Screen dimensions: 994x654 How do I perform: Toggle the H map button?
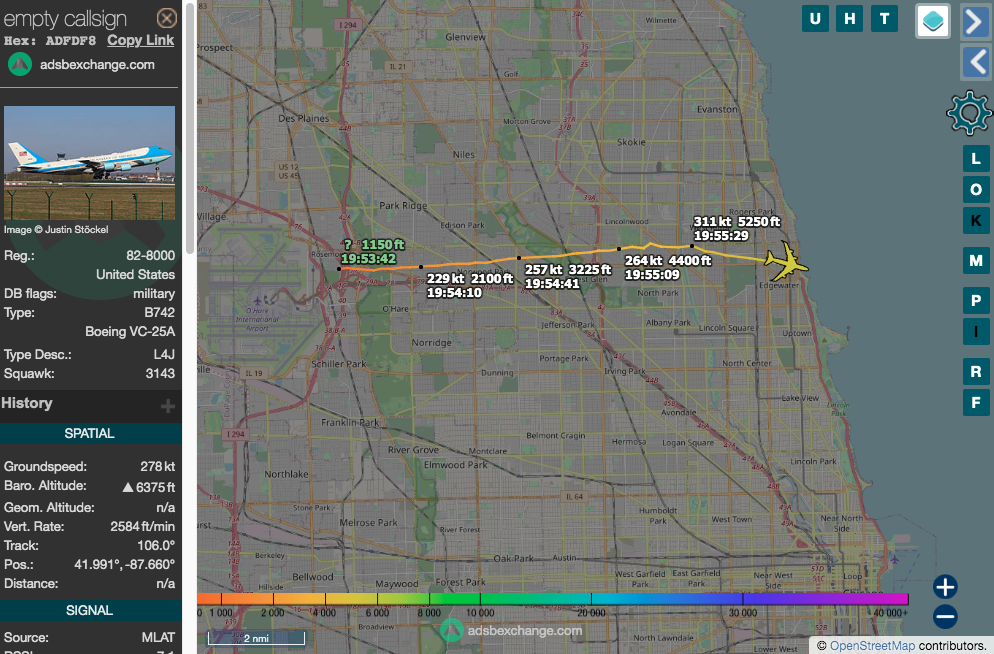click(x=849, y=19)
